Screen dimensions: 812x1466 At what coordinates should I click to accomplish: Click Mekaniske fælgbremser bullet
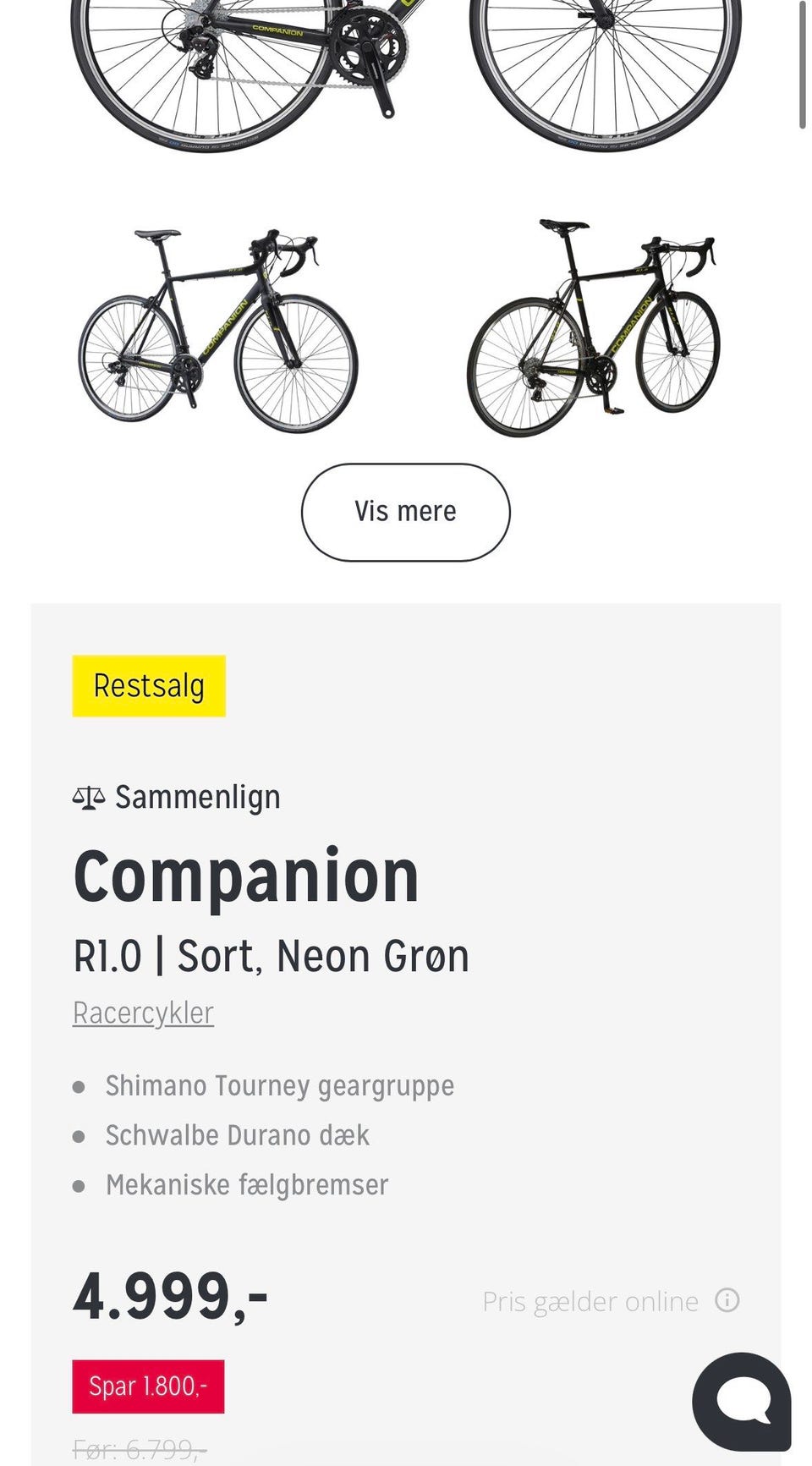(246, 1185)
